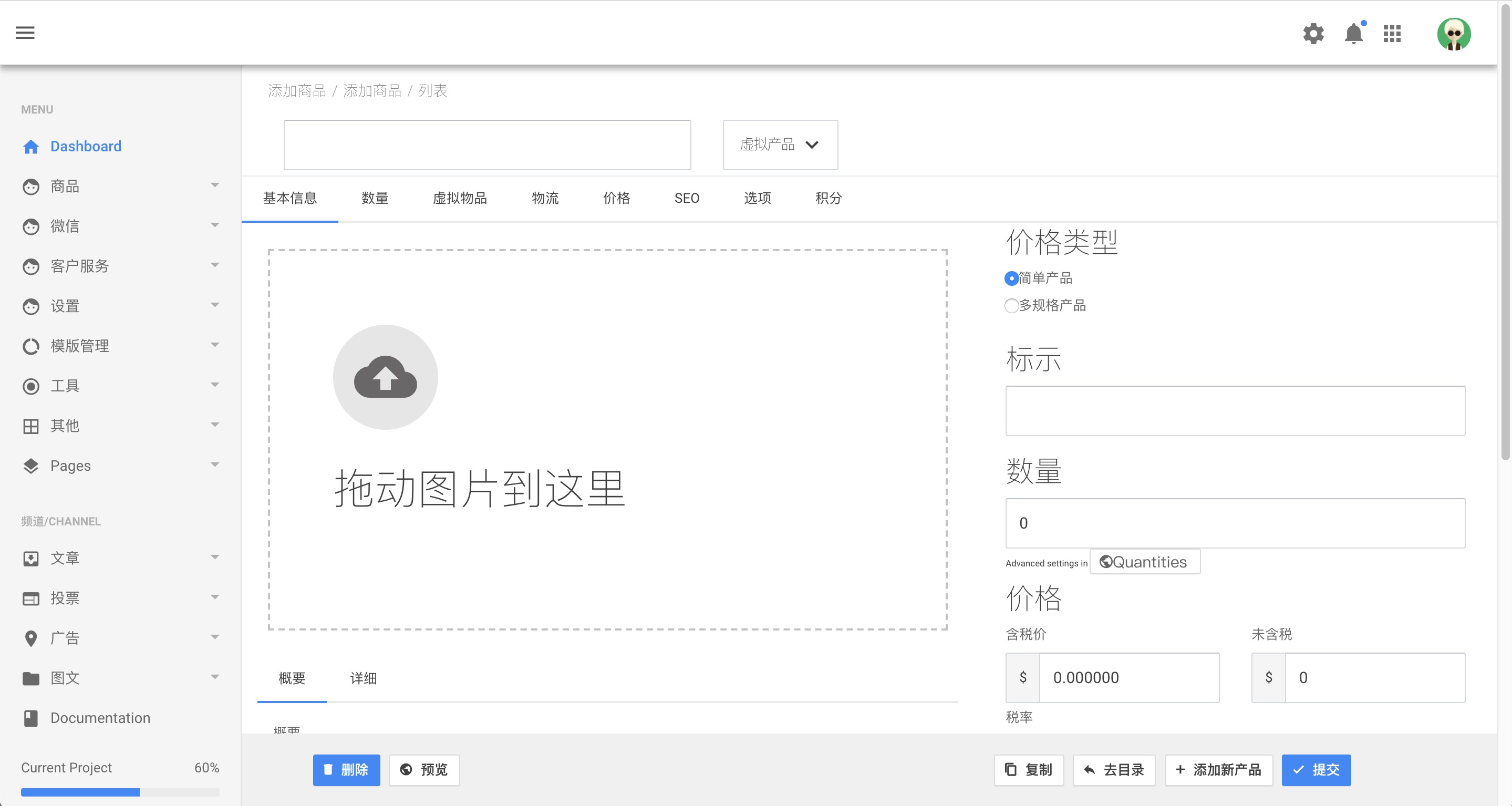Screen dimensions: 1512x806
Task: Open the hamburger menu icon
Action: pyautogui.click(x=25, y=33)
